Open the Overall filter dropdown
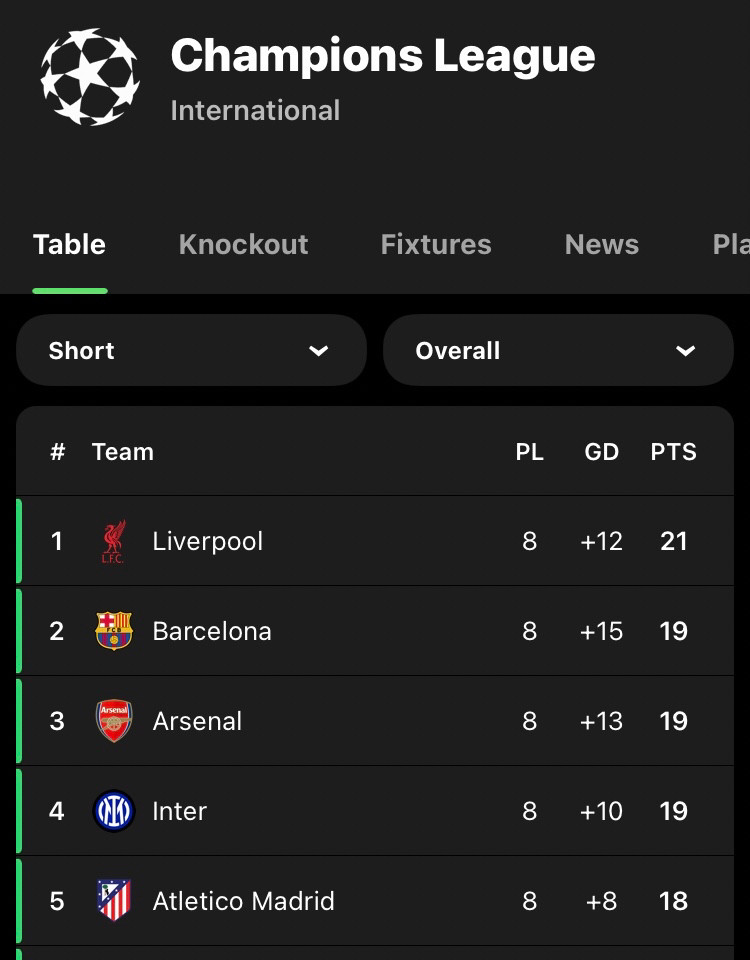The height and width of the screenshot is (960, 750). tap(558, 350)
